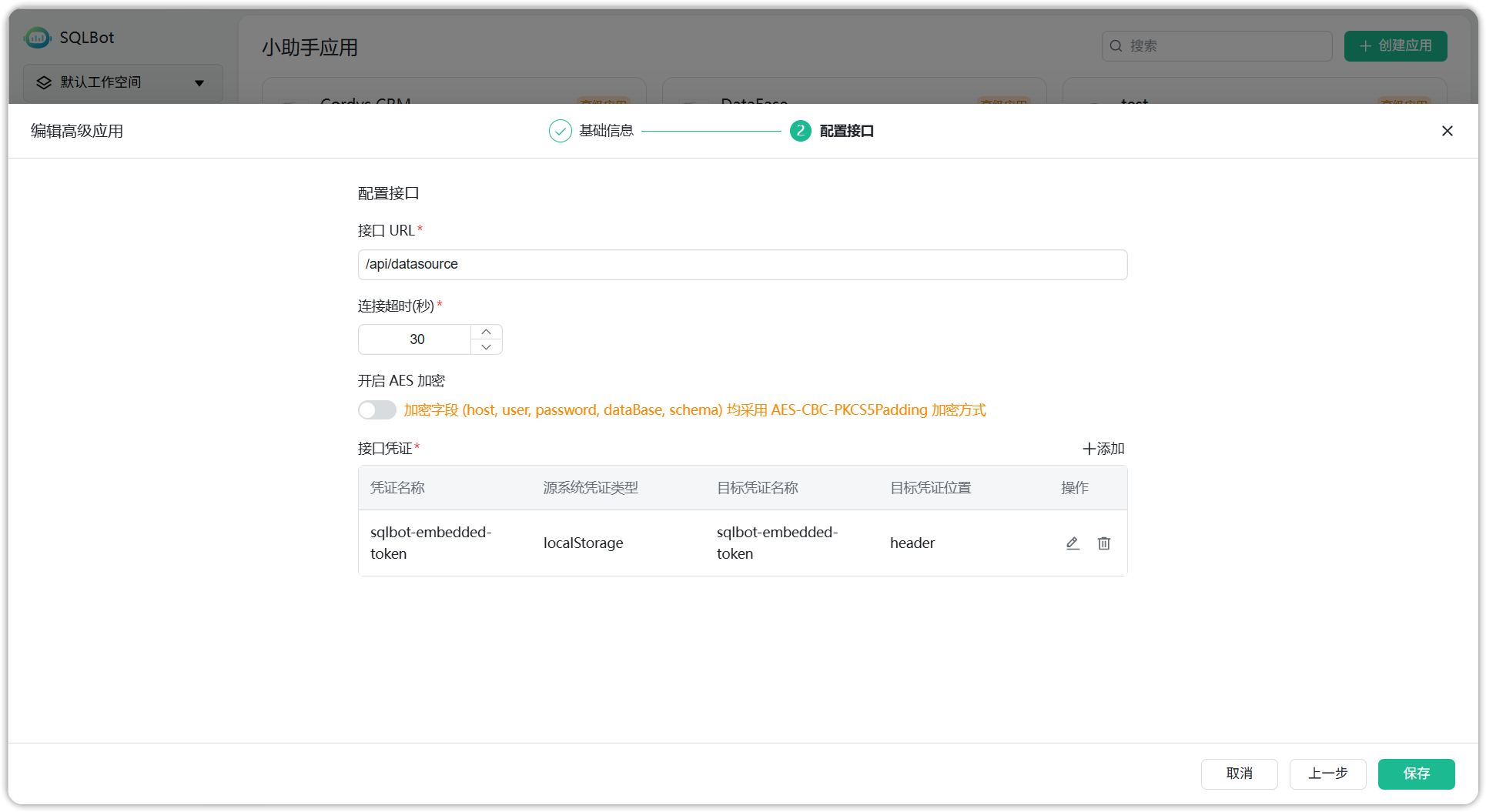
Task: Click the connection timeout number field
Action: [x=417, y=339]
